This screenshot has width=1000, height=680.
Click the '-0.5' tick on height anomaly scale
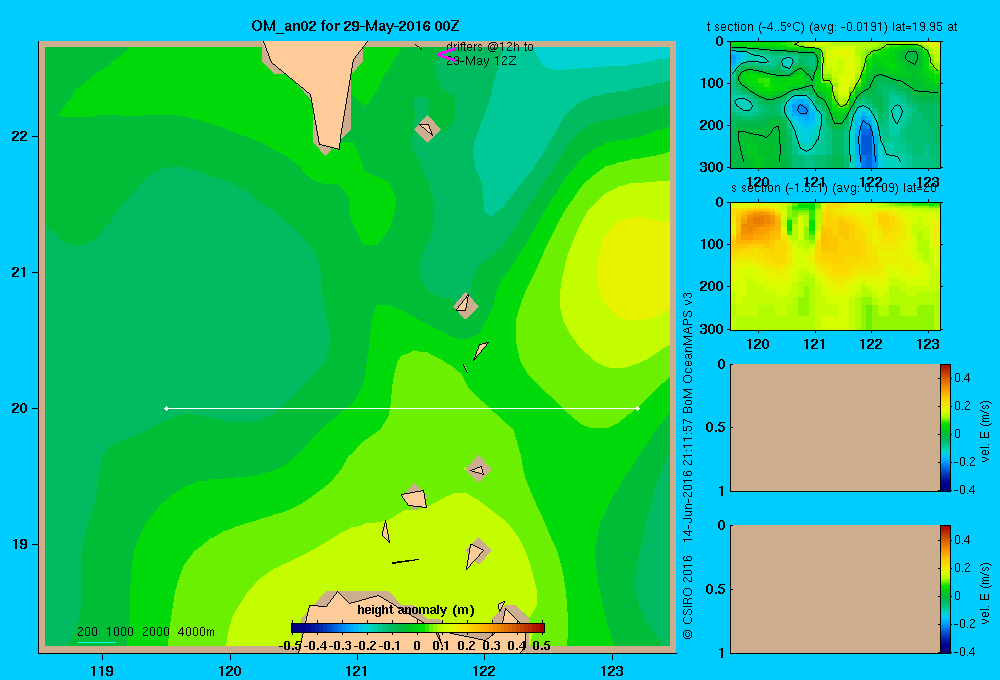point(290,646)
